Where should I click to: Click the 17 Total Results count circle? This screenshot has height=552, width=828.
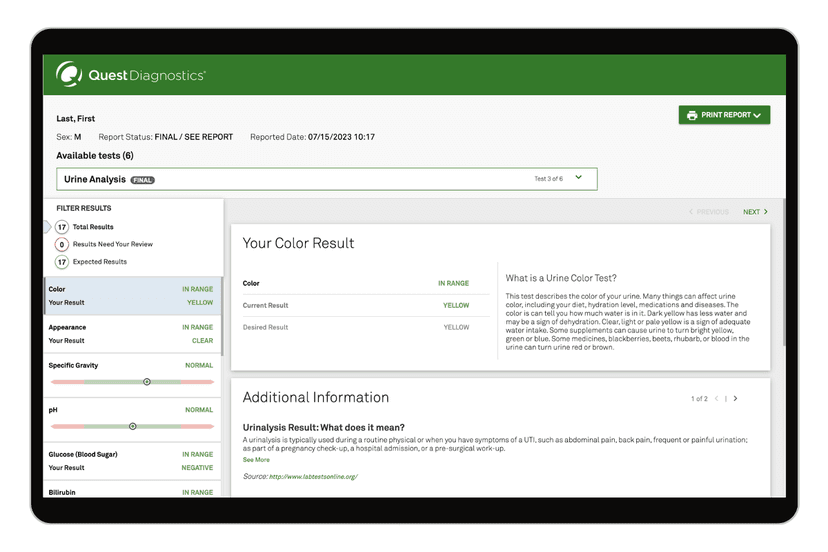click(61, 227)
